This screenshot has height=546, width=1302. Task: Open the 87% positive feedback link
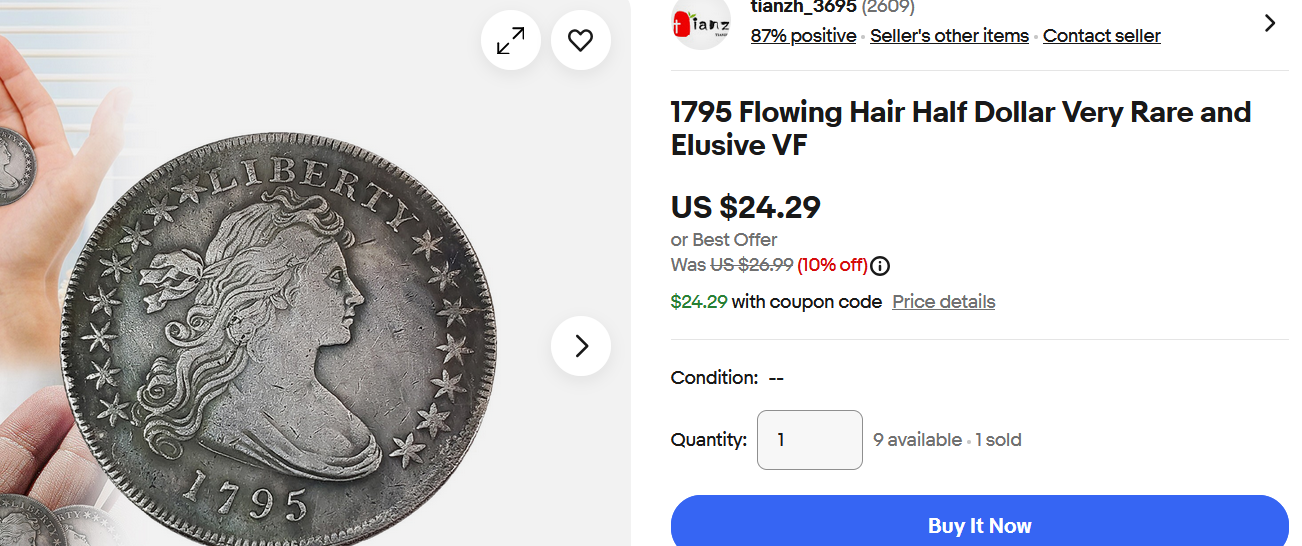point(803,36)
